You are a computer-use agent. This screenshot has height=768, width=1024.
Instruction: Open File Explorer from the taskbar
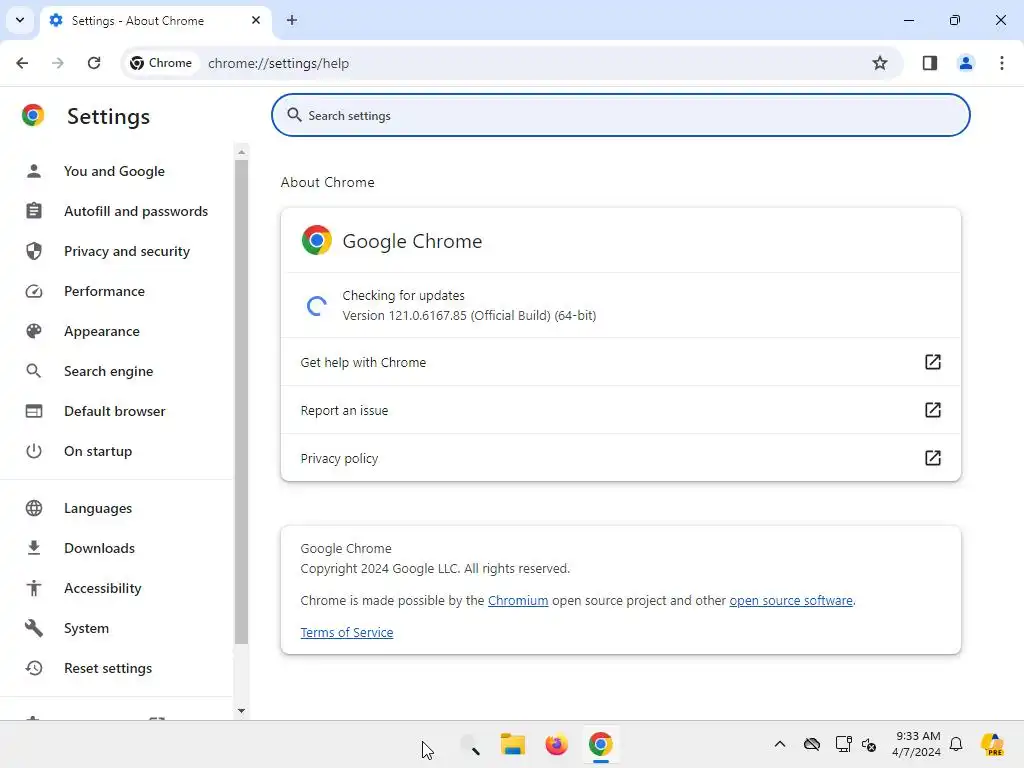513,744
